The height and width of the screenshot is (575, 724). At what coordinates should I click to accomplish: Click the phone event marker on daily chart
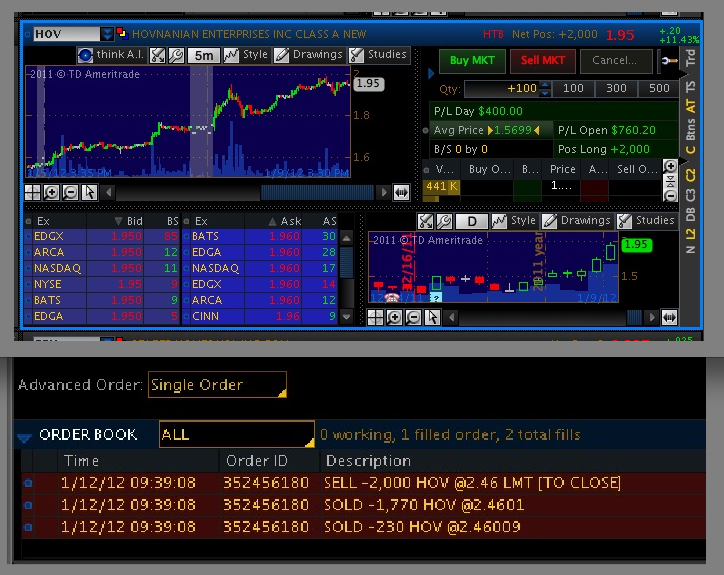[x=392, y=298]
